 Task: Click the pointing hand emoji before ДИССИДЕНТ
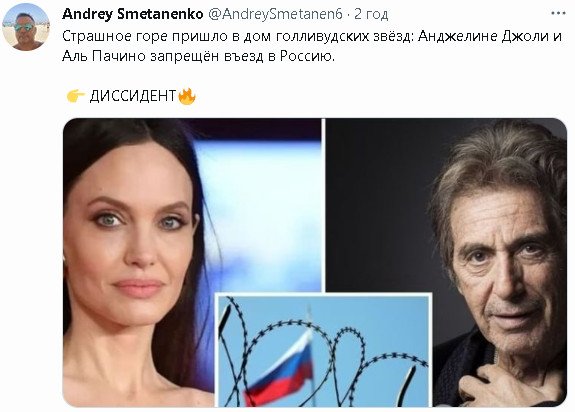click(x=76, y=96)
